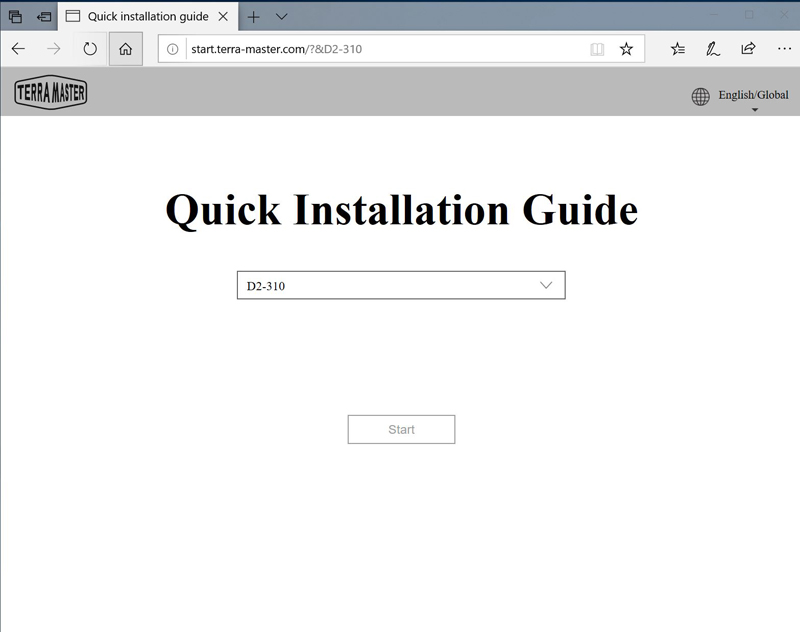The image size is (800, 632).
Task: Click the TerraMaster logo
Action: click(51, 92)
